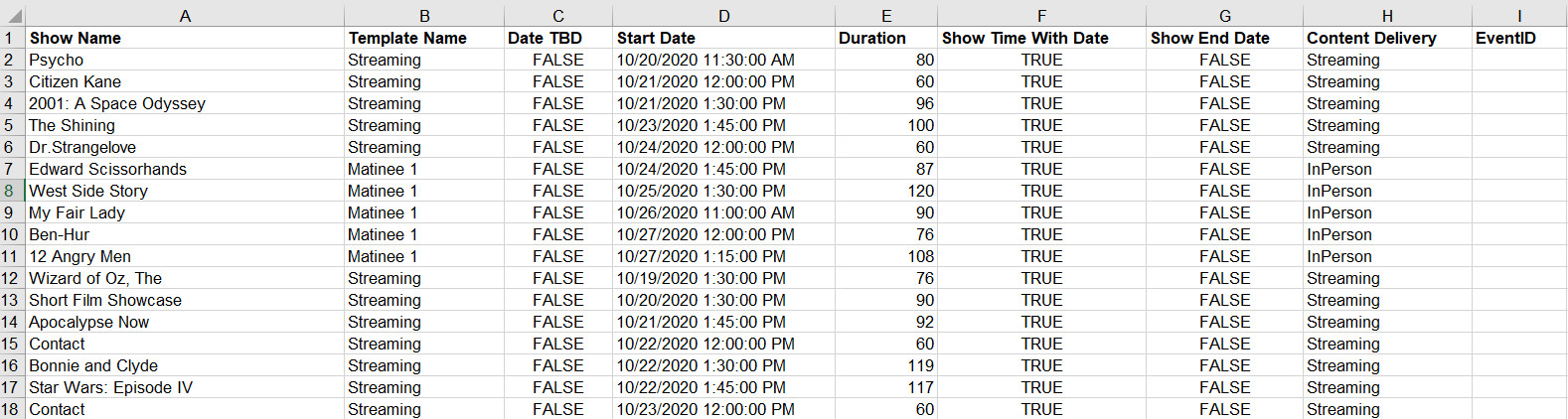
Task: Select column A header
Action: tap(185, 15)
